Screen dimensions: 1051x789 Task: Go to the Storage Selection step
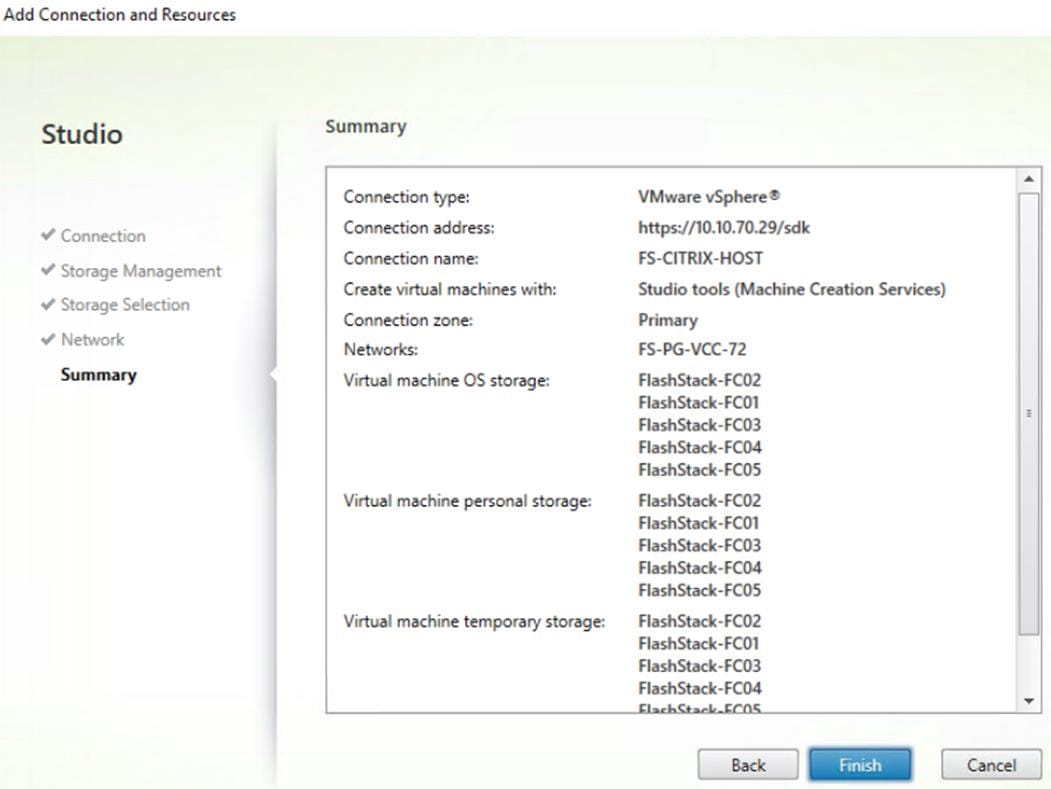pos(125,305)
